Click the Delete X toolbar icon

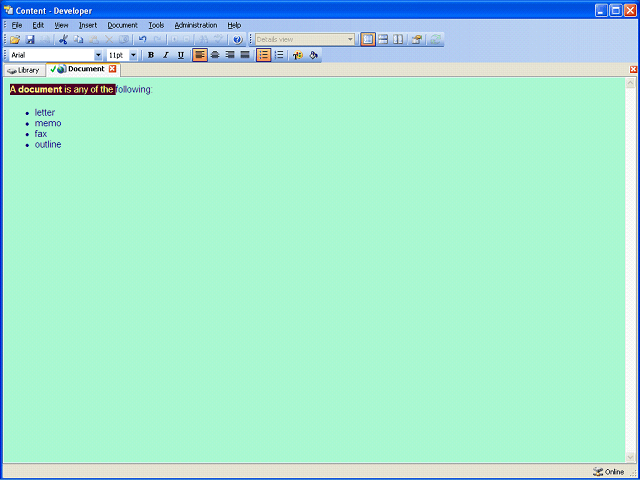coord(109,40)
